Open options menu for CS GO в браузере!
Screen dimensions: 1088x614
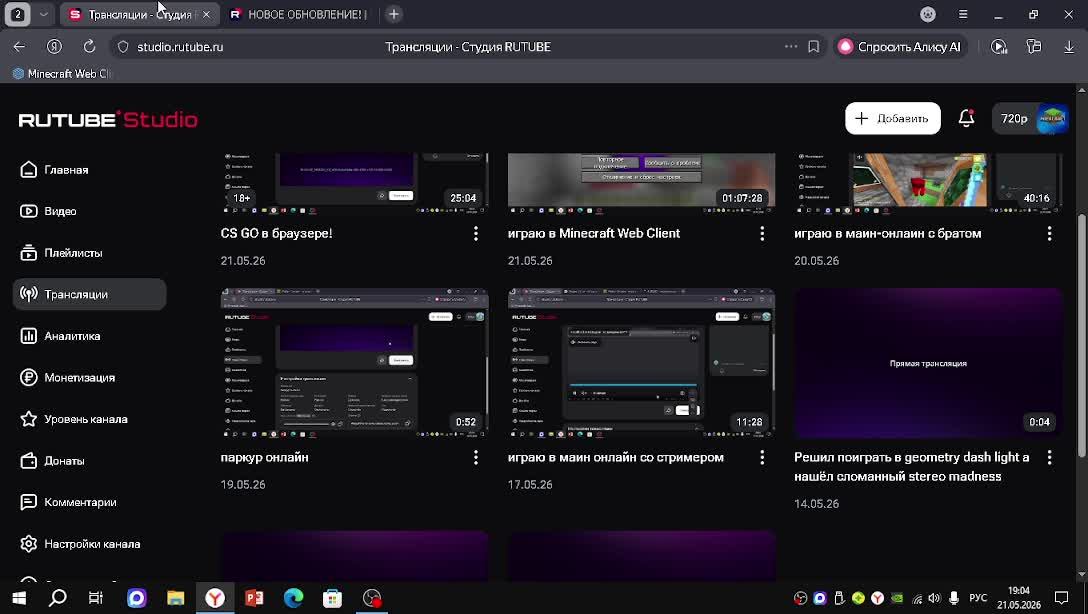tap(476, 234)
